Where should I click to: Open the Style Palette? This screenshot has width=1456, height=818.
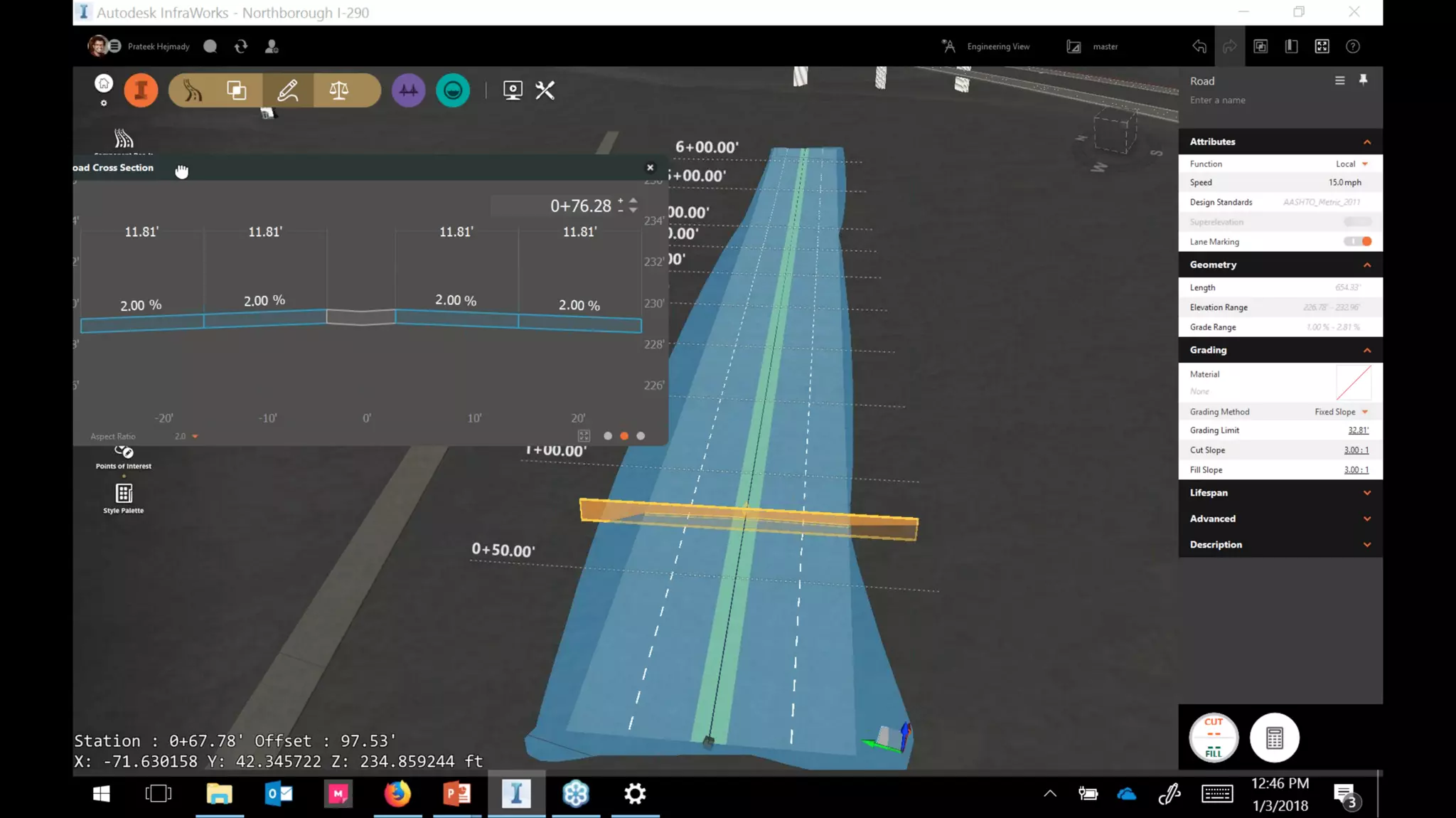point(124,499)
